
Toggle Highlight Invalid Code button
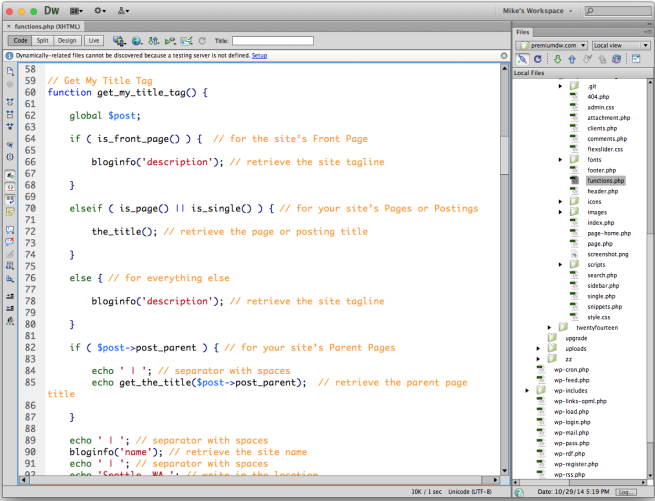[x=10, y=187]
